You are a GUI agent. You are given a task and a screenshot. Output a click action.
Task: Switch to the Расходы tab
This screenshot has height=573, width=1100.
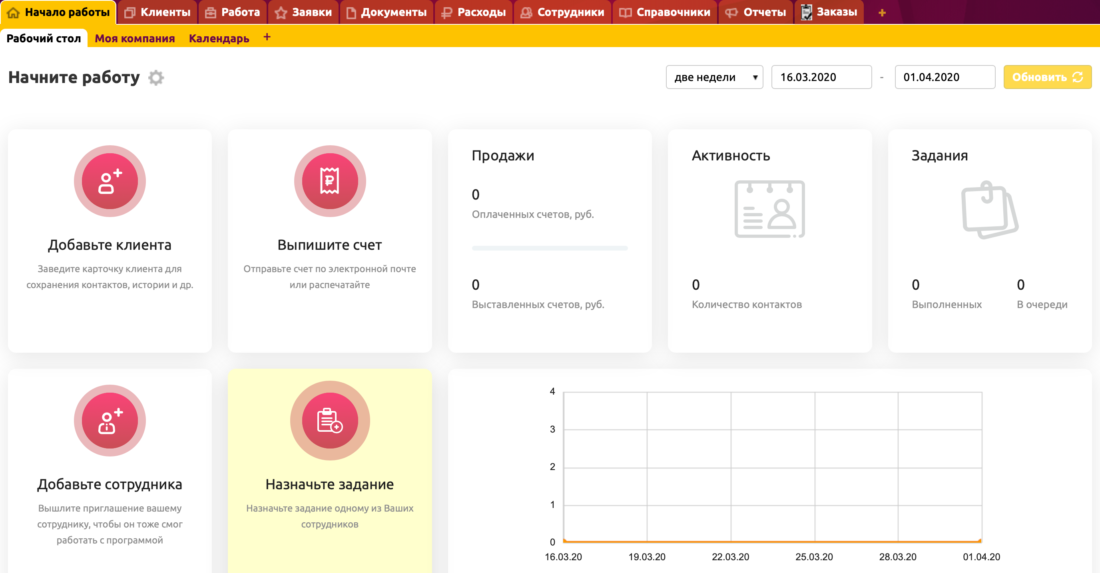[x=476, y=13]
